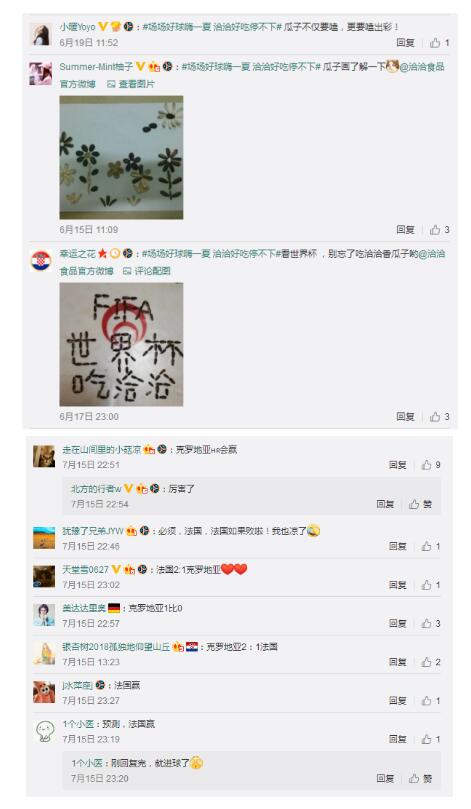Open 美达达里奥 user avatar
Image resolution: width=471 pixels, height=809 pixels.
44,615
